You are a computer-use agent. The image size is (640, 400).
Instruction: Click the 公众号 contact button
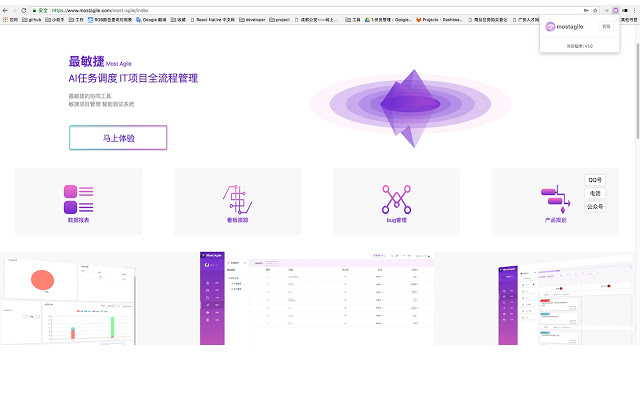595,207
